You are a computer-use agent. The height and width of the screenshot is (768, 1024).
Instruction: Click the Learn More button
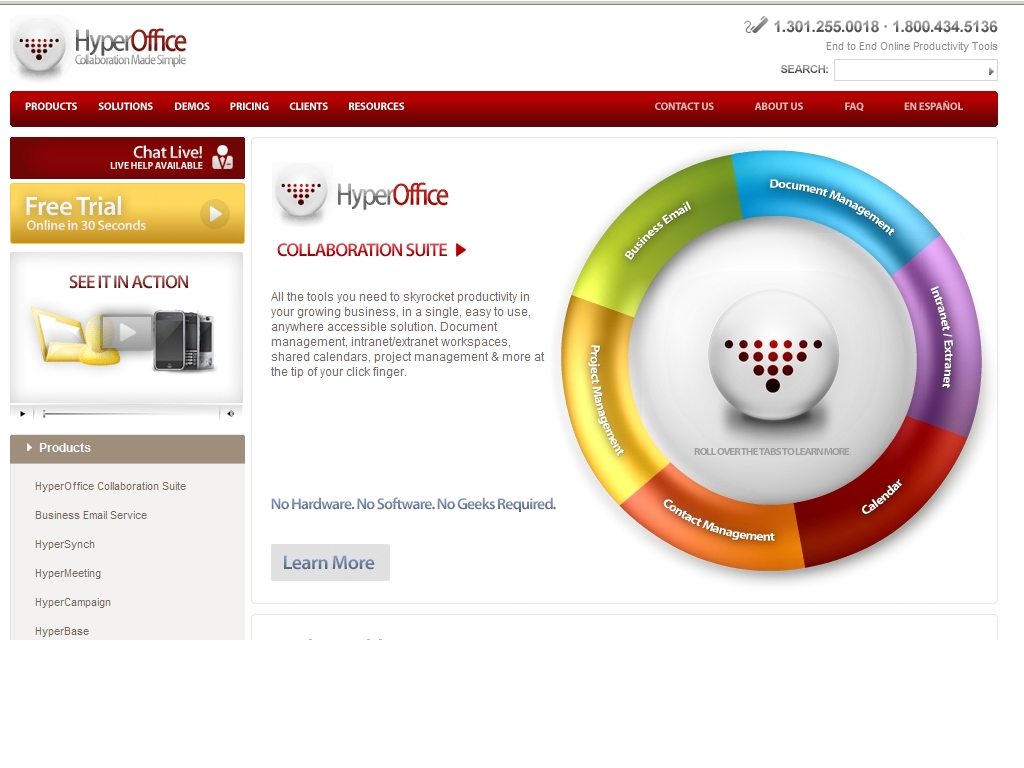[x=330, y=562]
